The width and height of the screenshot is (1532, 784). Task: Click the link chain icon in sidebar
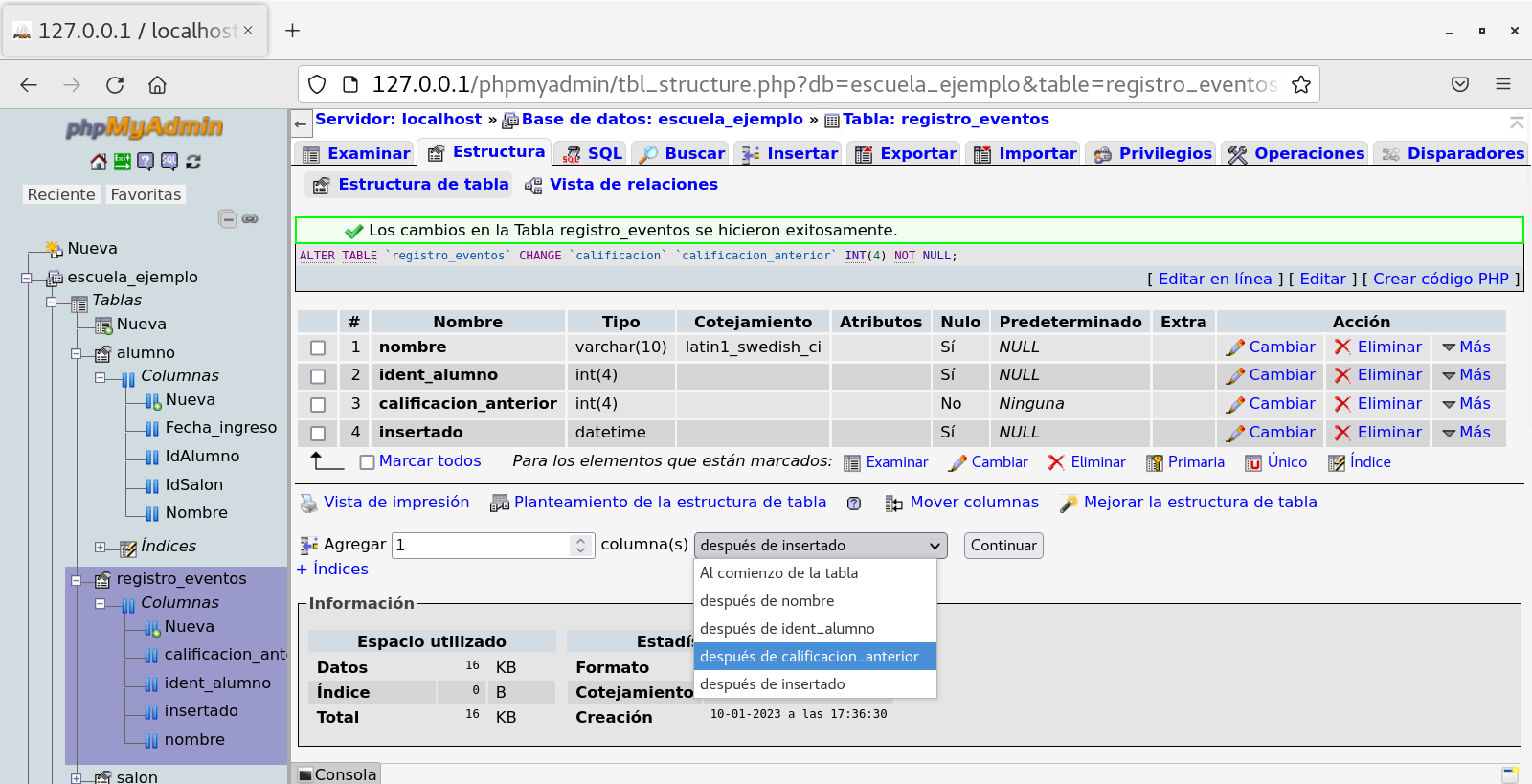point(250,219)
